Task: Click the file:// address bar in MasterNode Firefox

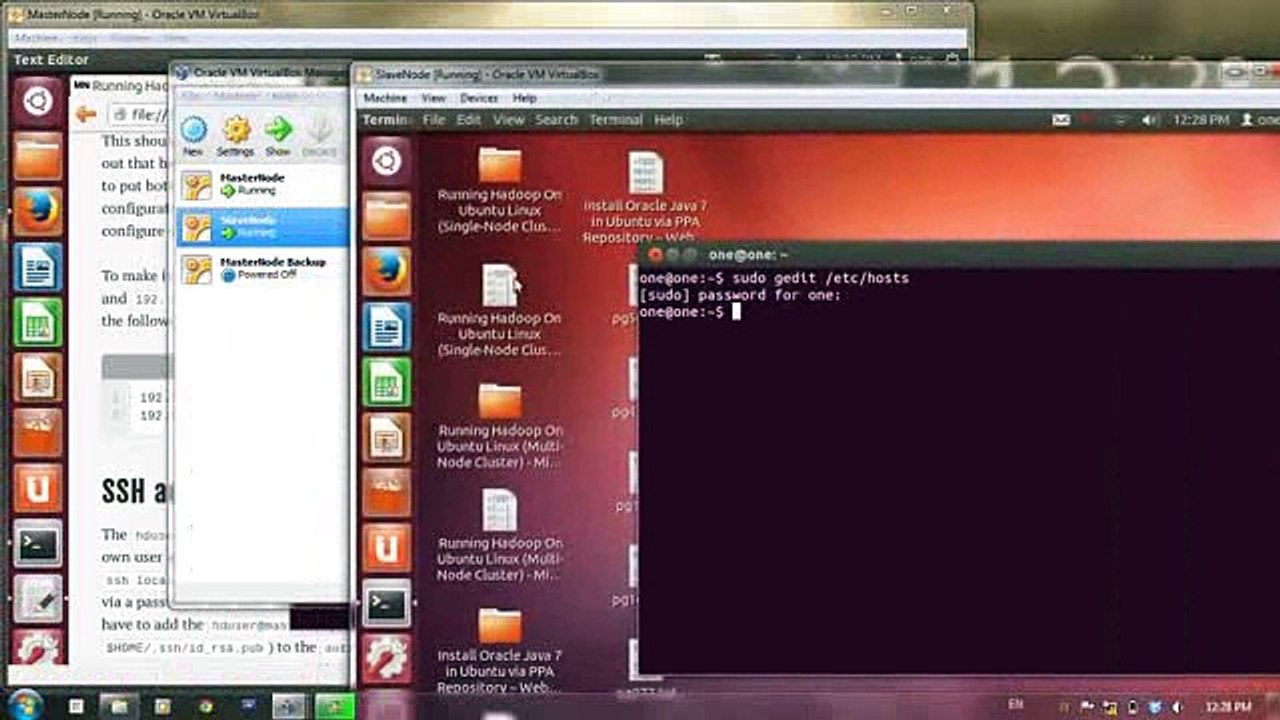Action: 138,115
